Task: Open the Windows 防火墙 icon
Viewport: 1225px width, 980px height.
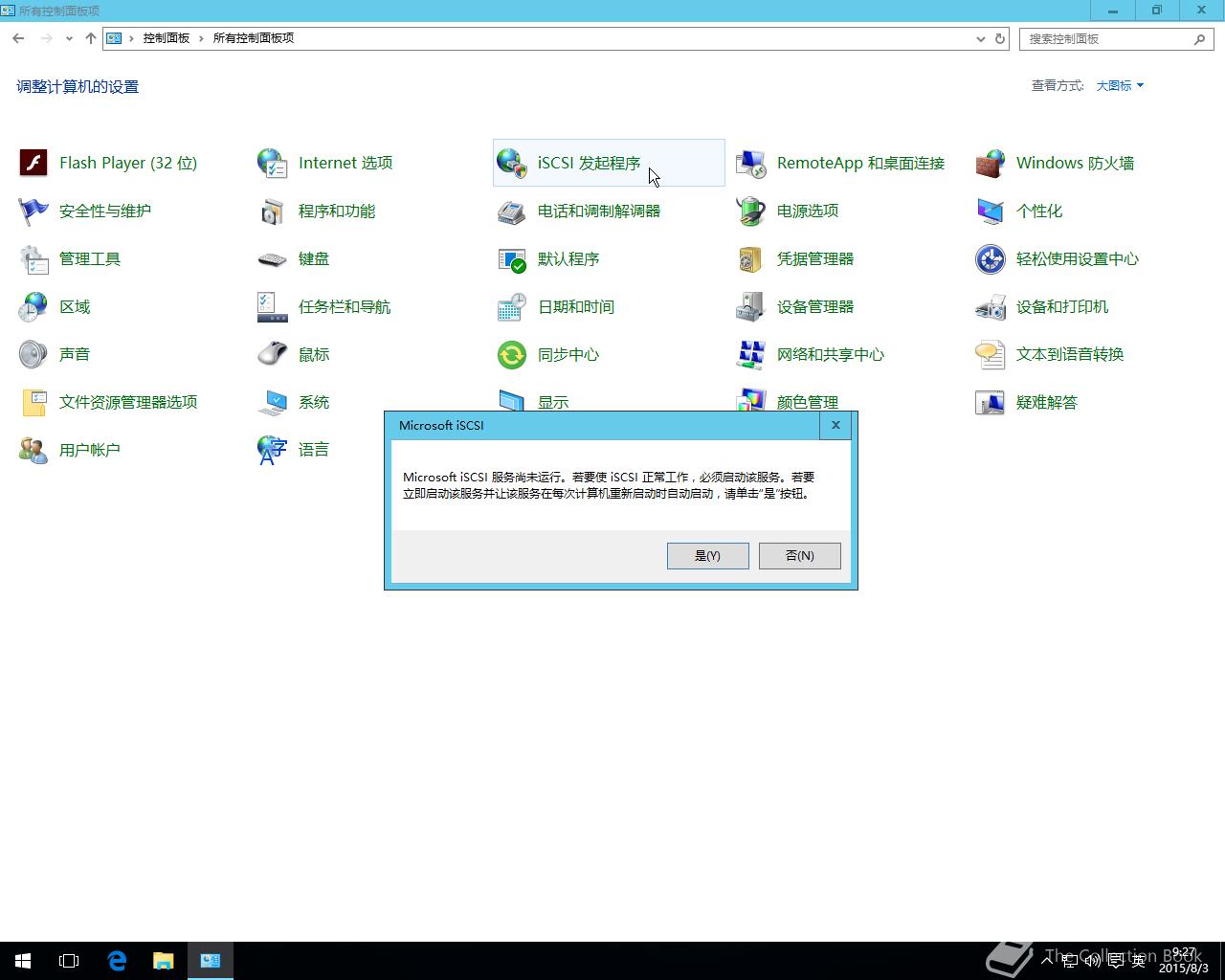Action: [x=991, y=163]
